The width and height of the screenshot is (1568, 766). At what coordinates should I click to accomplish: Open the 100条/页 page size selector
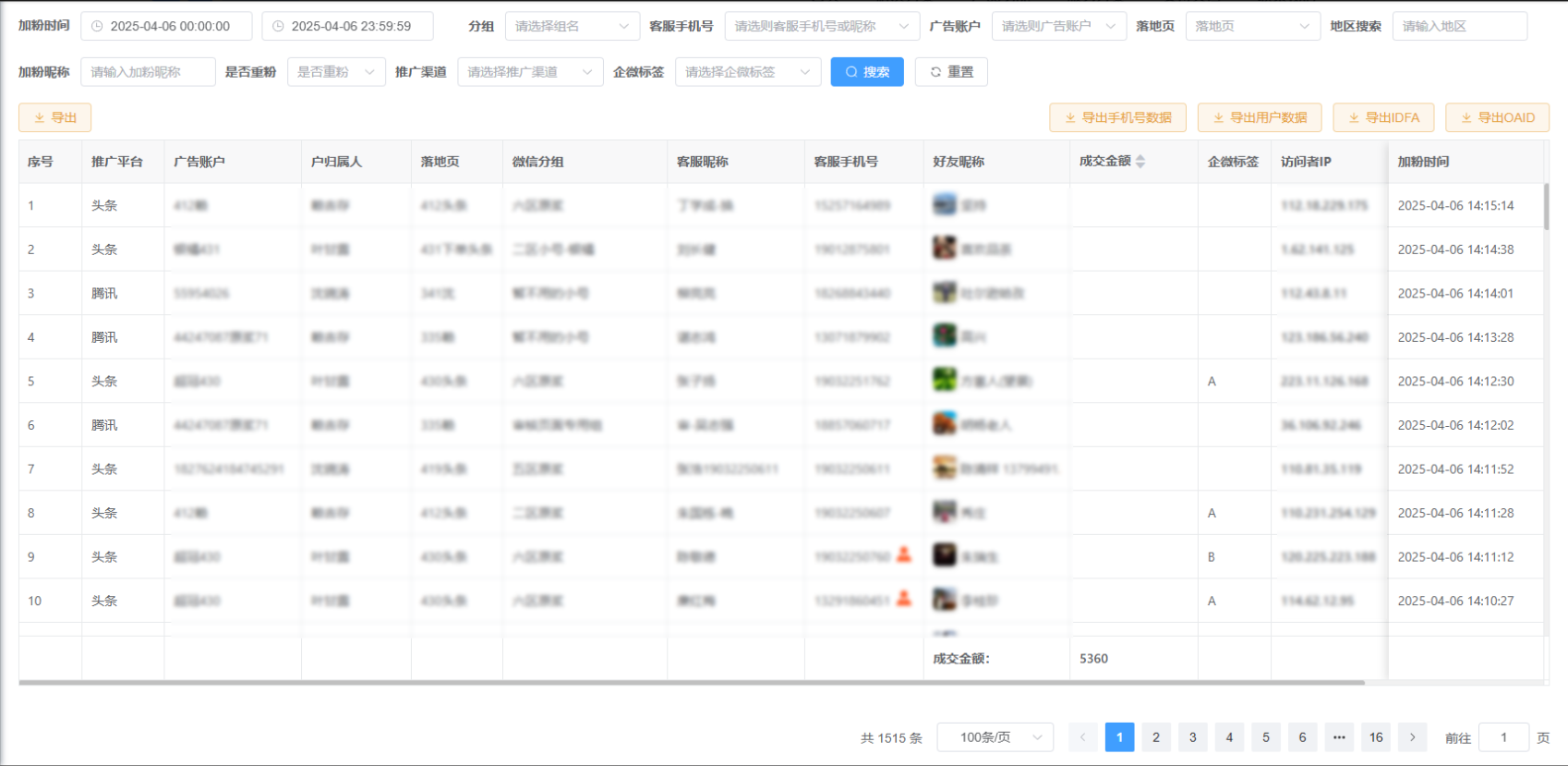coord(995,737)
